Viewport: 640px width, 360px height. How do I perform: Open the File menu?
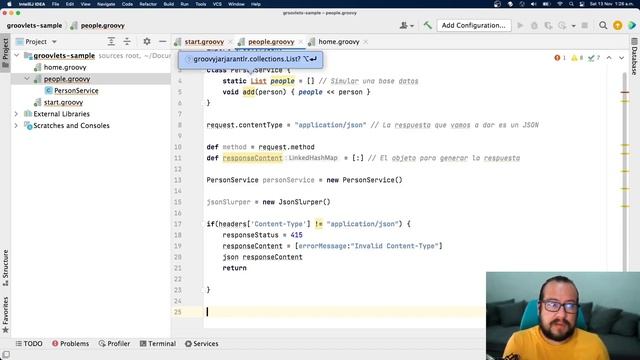(x=55, y=4)
